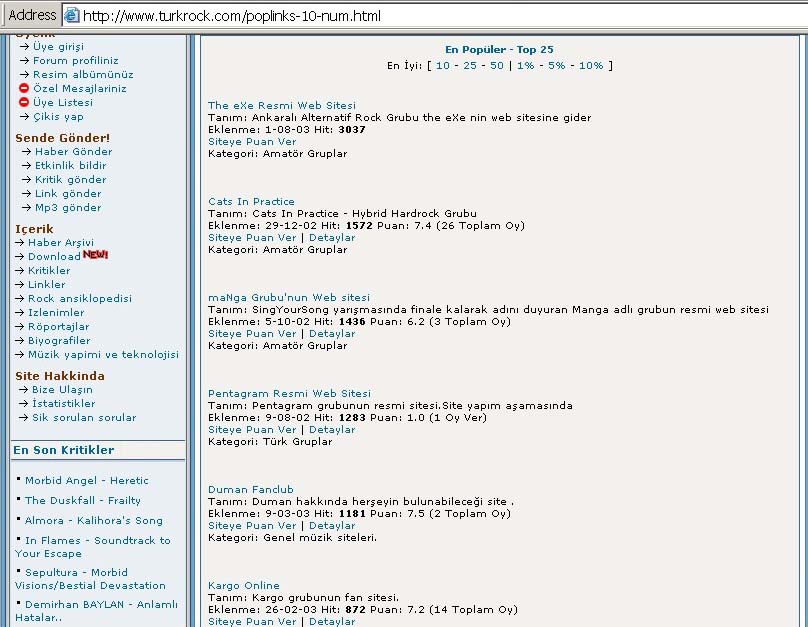Open Kritik gönder
Image resolution: width=808 pixels, height=627 pixels.
tap(71, 179)
